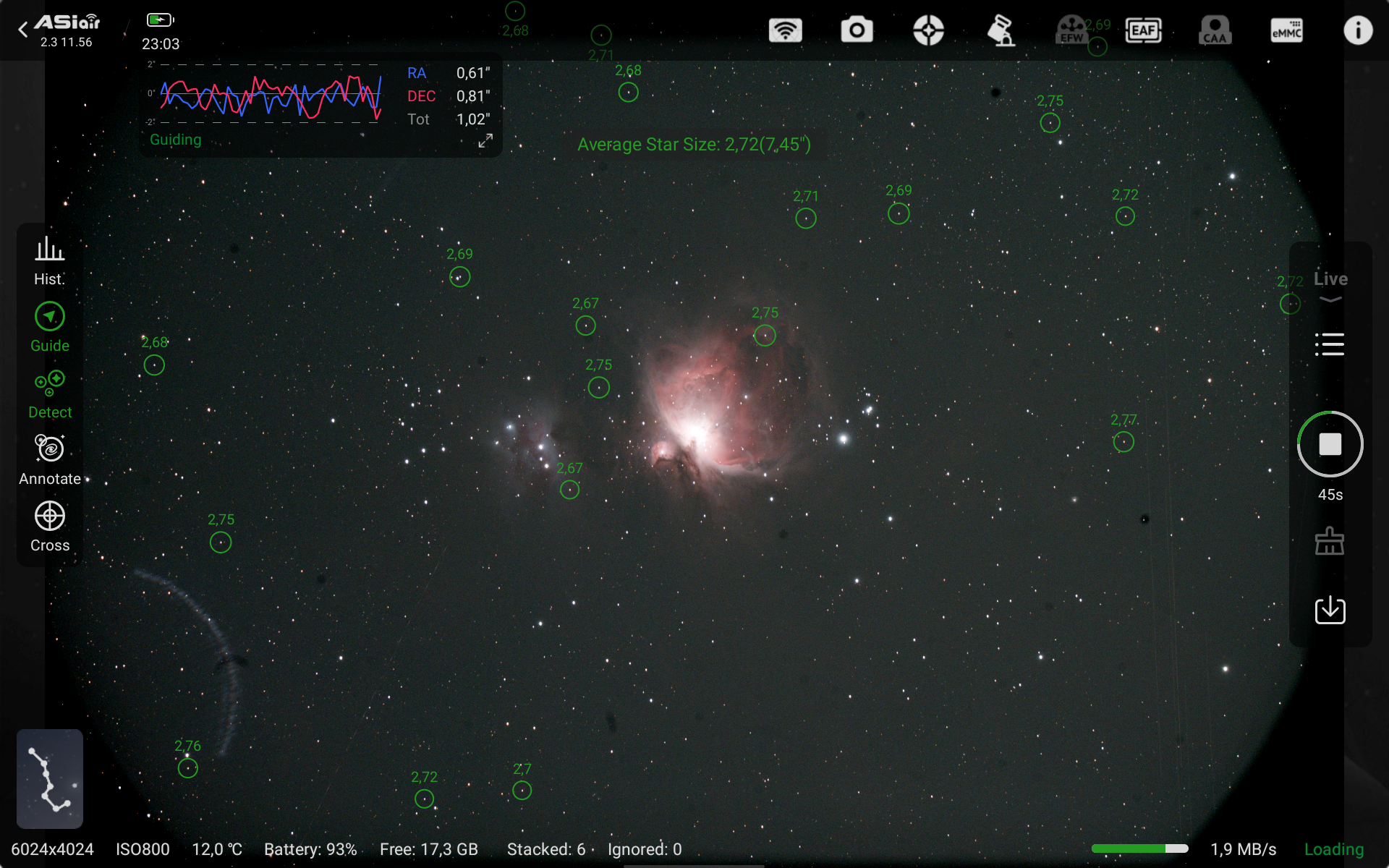Open the EFW filter wheel settings

1071,30
